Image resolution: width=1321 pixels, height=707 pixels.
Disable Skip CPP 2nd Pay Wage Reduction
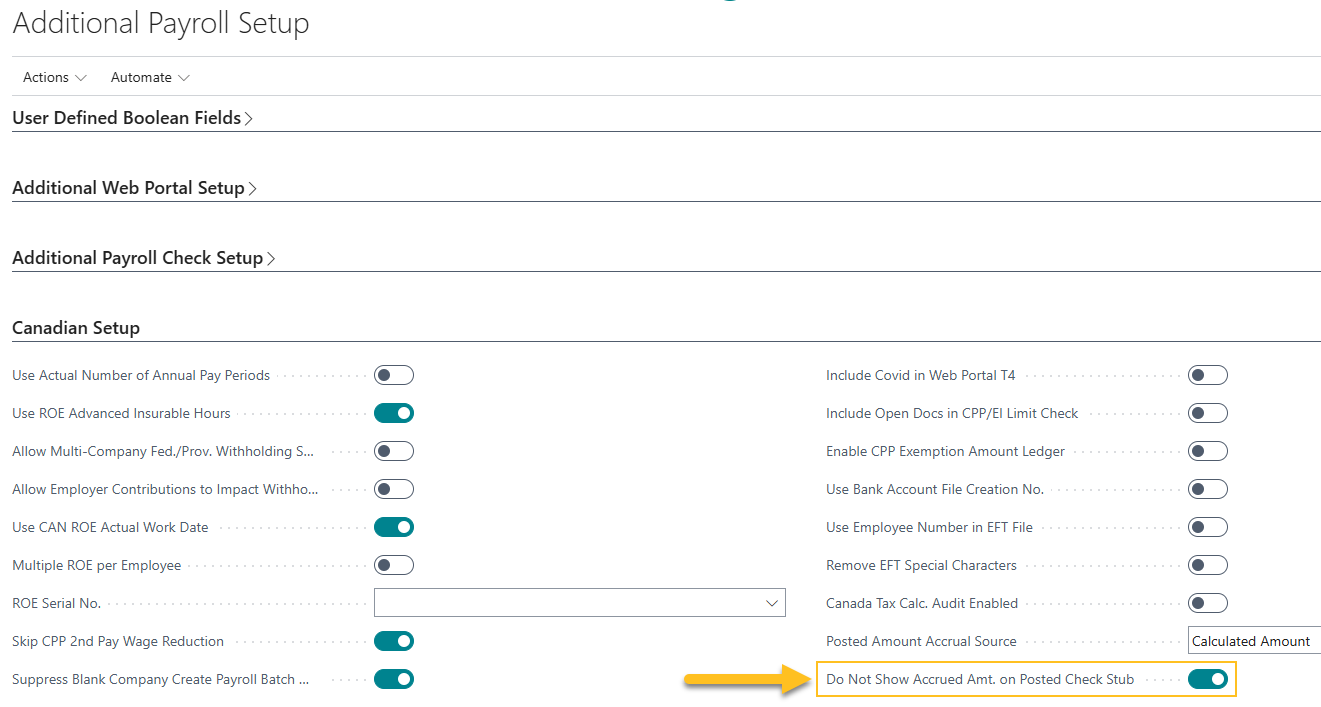pos(393,641)
